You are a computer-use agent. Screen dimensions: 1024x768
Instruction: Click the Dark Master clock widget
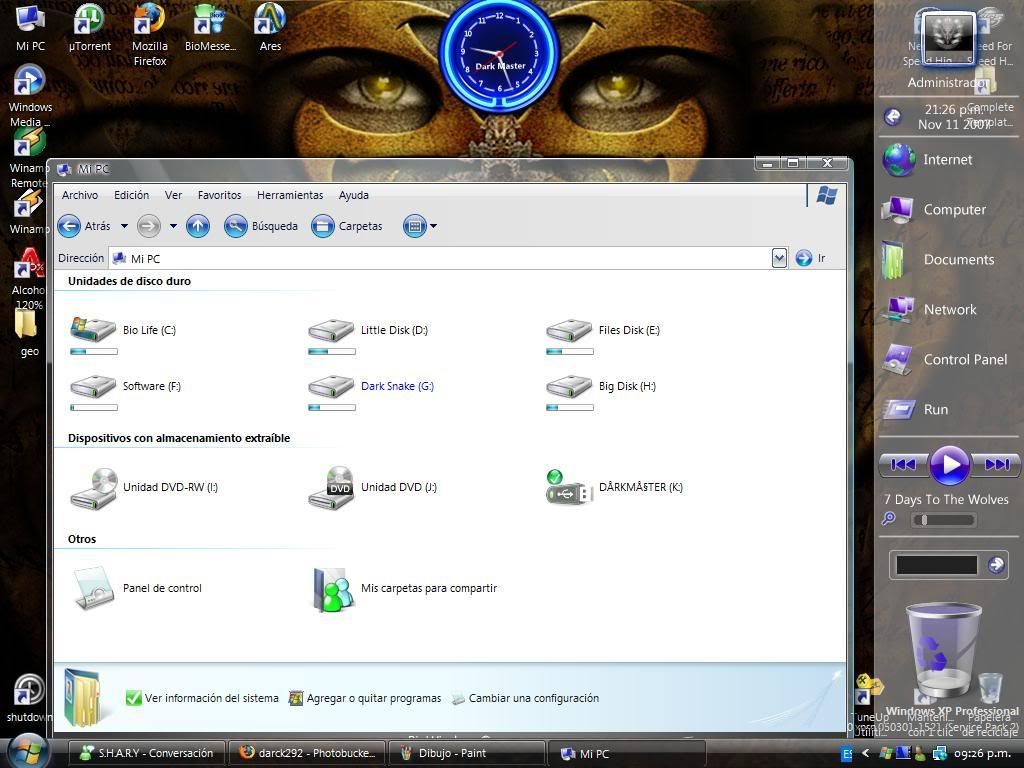point(499,55)
